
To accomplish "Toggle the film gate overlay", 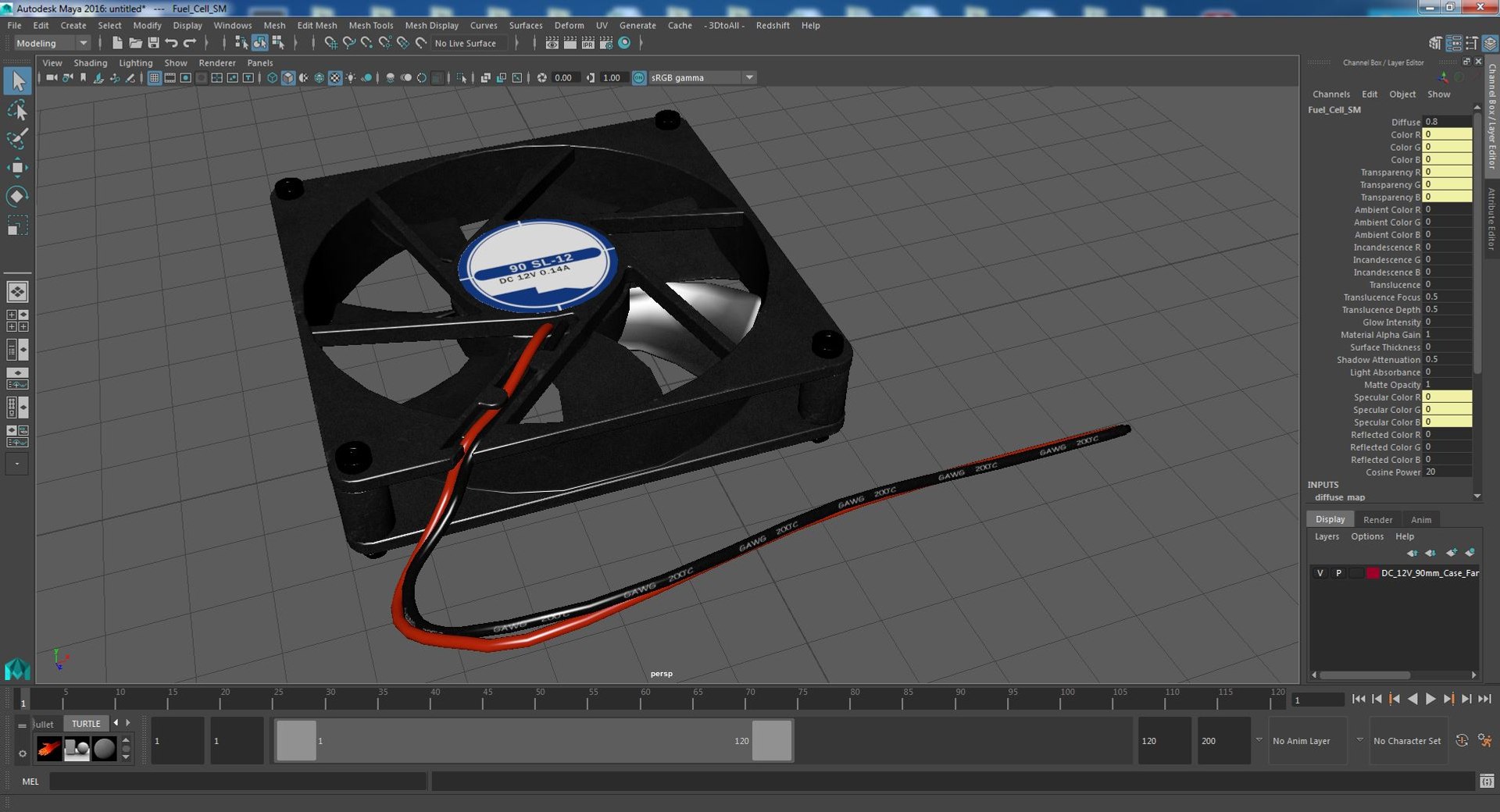I will point(170,77).
